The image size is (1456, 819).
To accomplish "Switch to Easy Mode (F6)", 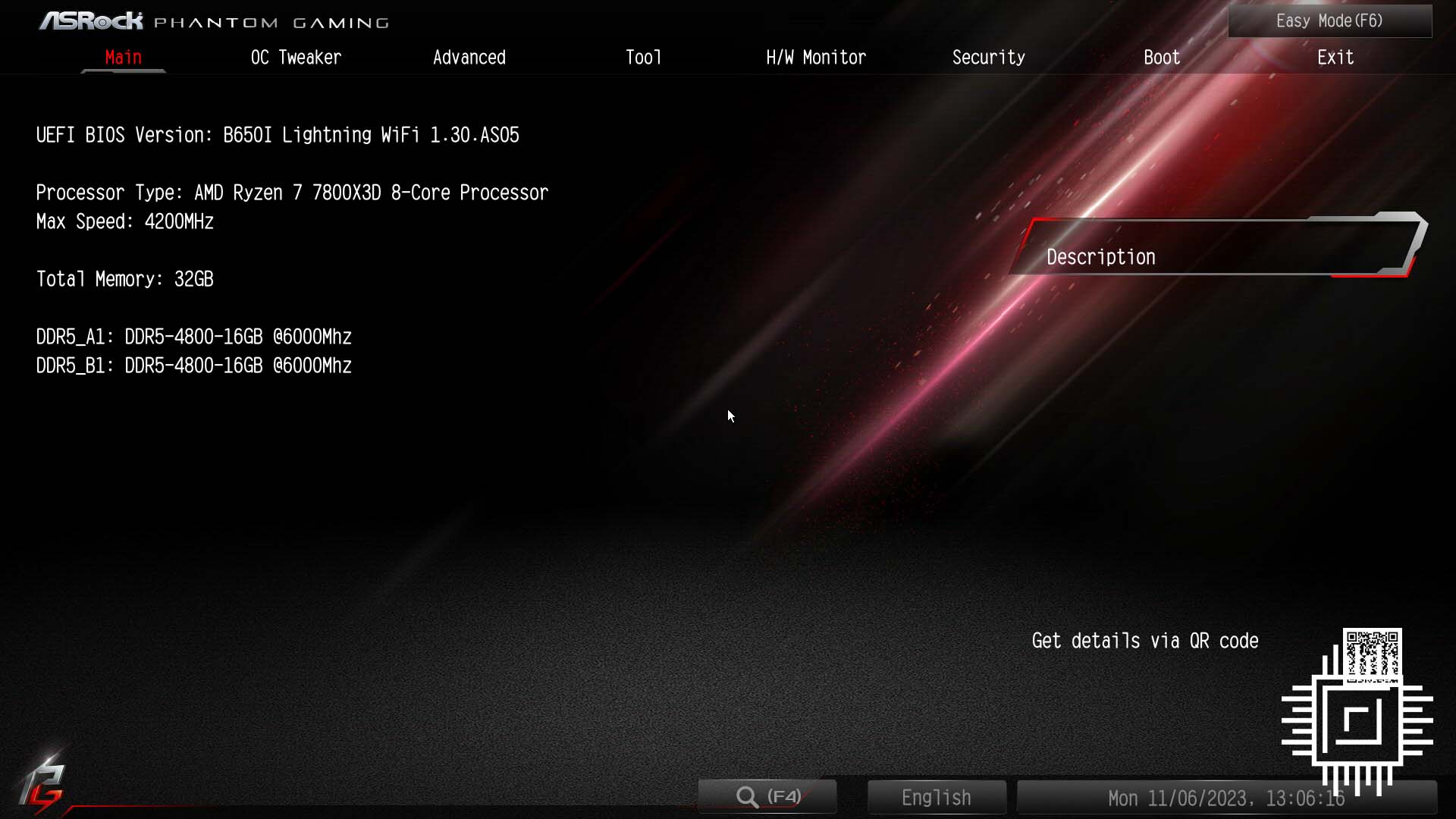I will tap(1329, 21).
